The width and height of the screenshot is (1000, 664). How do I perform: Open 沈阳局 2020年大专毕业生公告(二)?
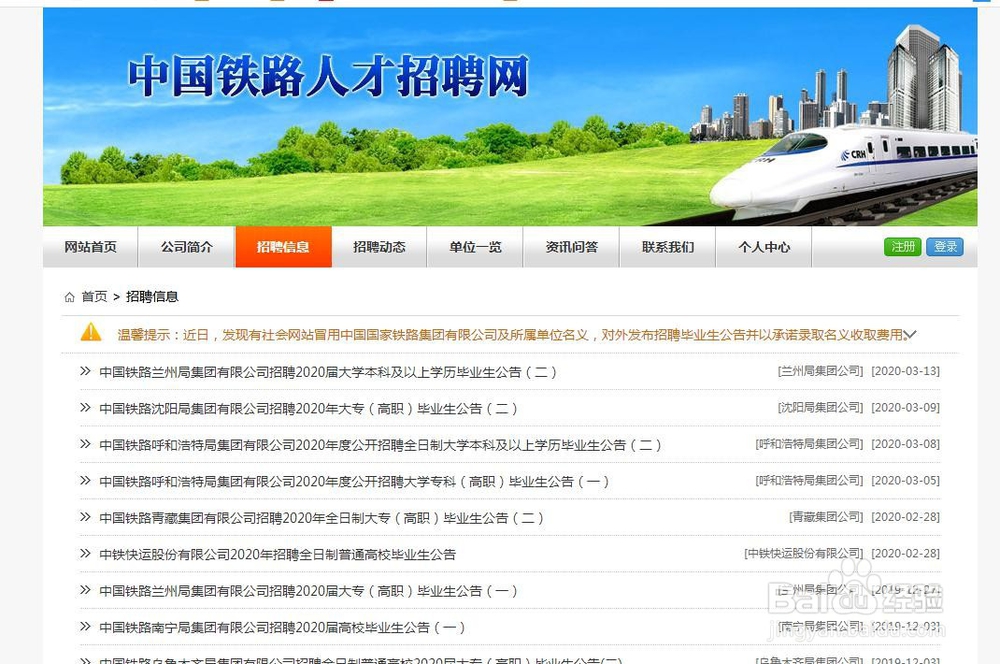pyautogui.click(x=308, y=408)
